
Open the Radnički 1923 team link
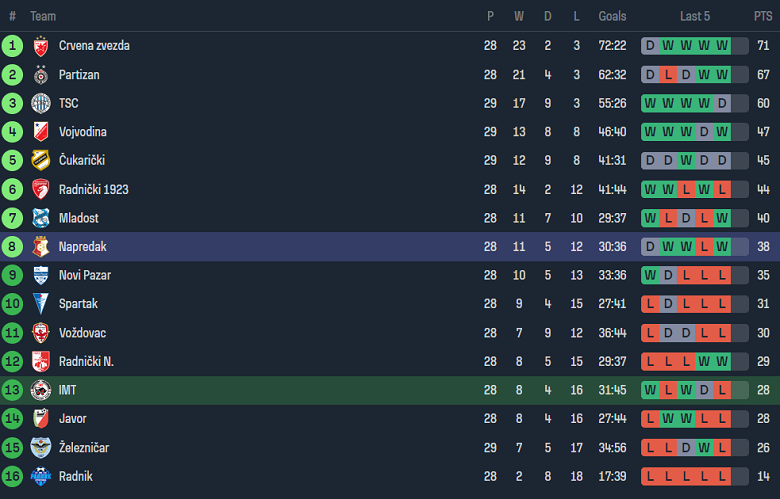click(93, 189)
